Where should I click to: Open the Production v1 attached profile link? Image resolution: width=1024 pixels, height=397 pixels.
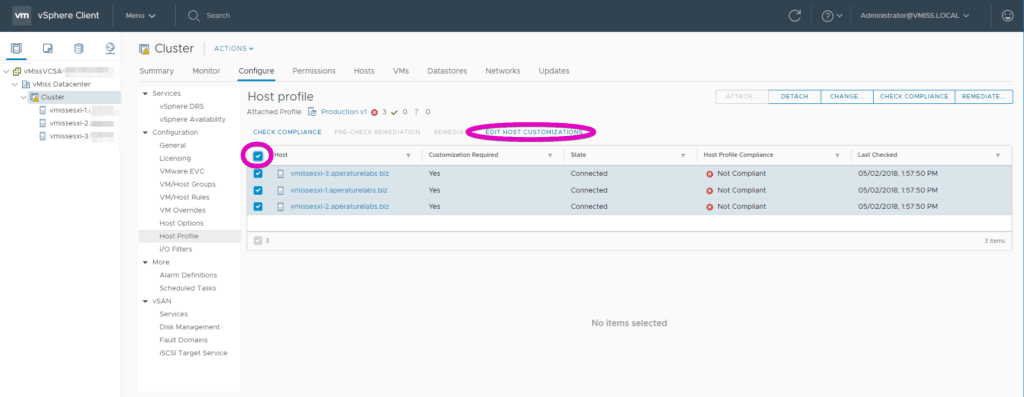pos(344,112)
